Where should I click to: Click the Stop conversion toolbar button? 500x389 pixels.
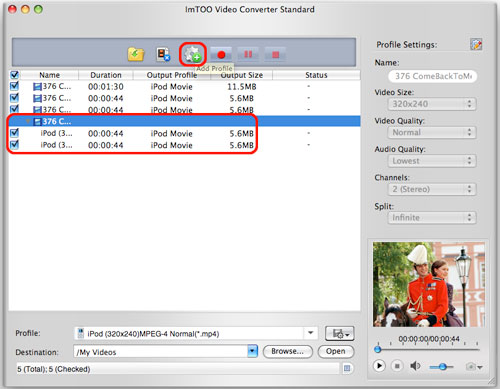[x=275, y=54]
